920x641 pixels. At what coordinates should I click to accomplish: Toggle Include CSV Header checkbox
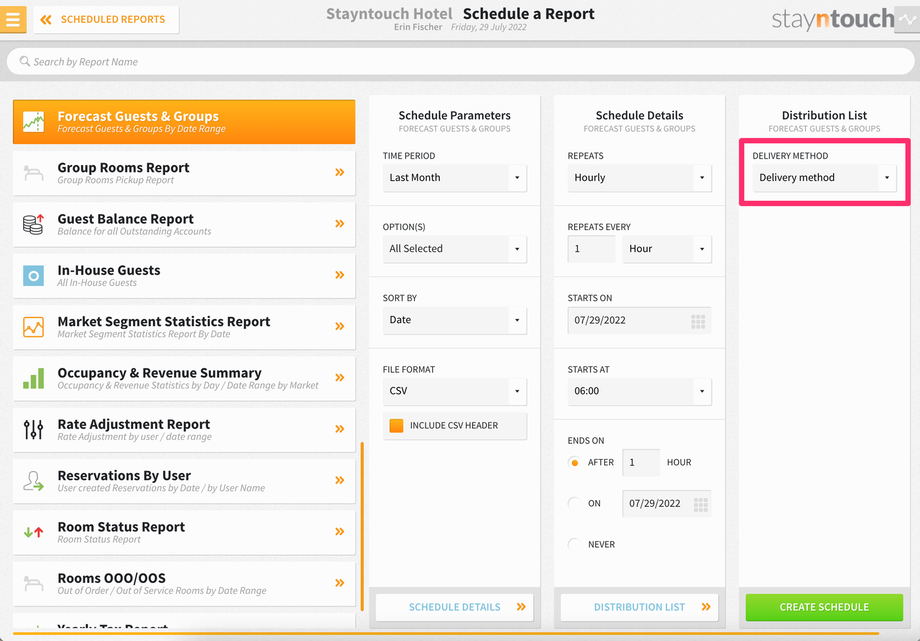tap(397, 426)
